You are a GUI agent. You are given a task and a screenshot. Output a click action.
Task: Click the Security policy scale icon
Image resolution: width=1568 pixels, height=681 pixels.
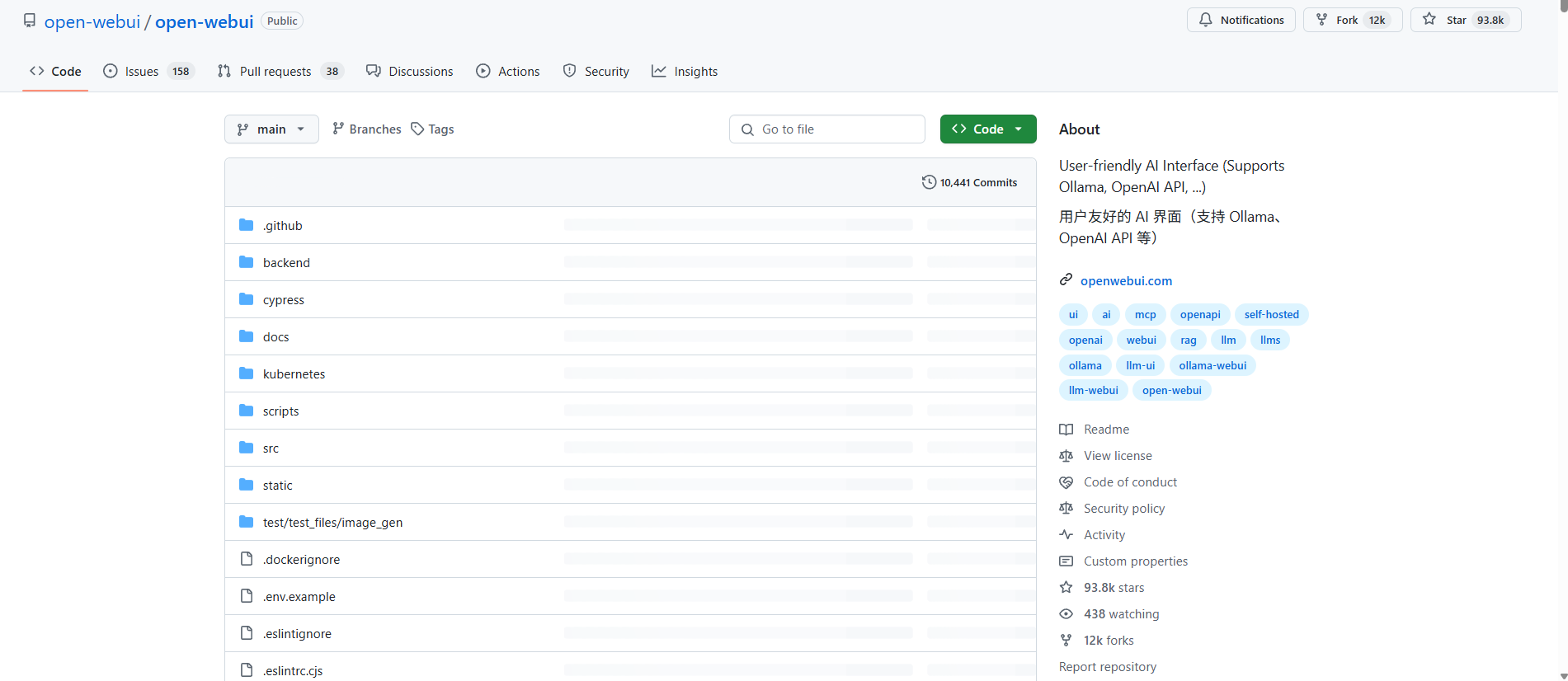[1067, 509]
